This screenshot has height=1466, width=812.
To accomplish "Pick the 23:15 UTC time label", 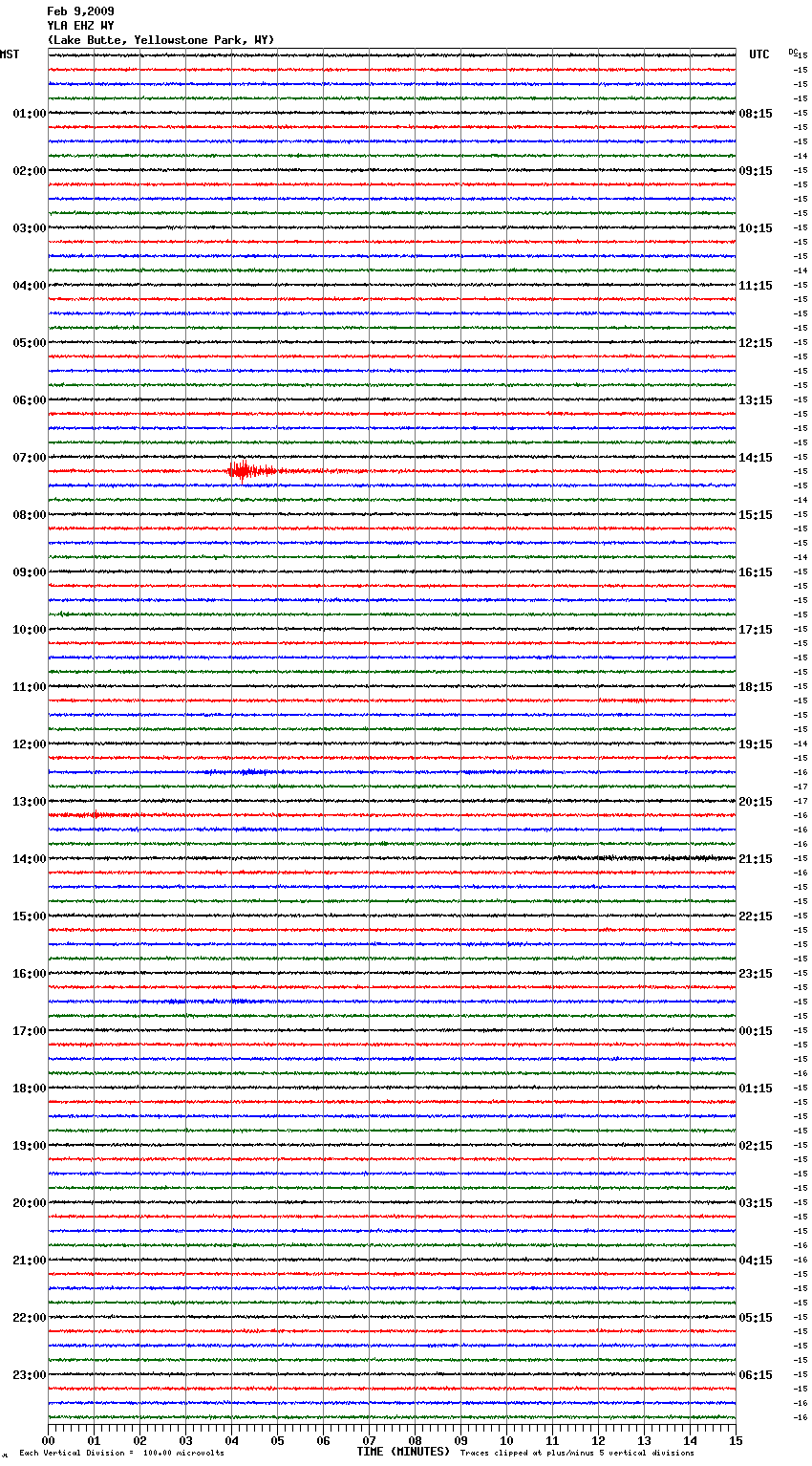I will point(756,974).
